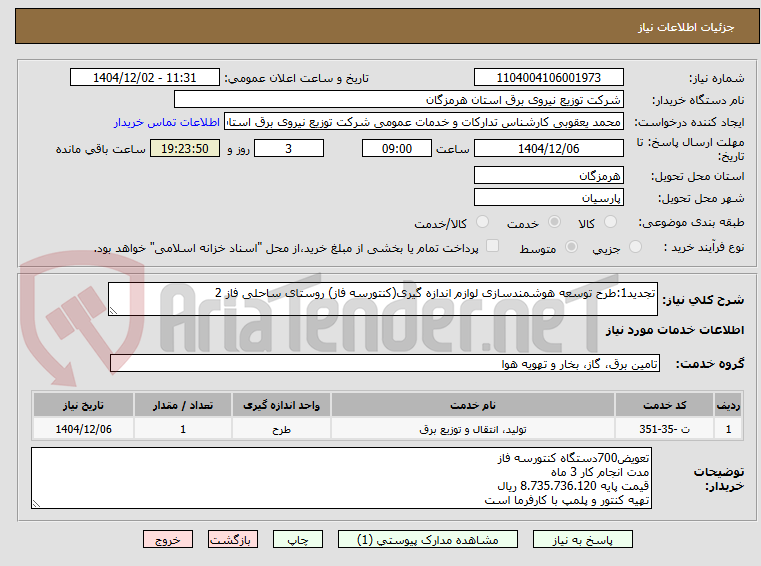Click the buyer notes textarea resize handle

[36, 504]
